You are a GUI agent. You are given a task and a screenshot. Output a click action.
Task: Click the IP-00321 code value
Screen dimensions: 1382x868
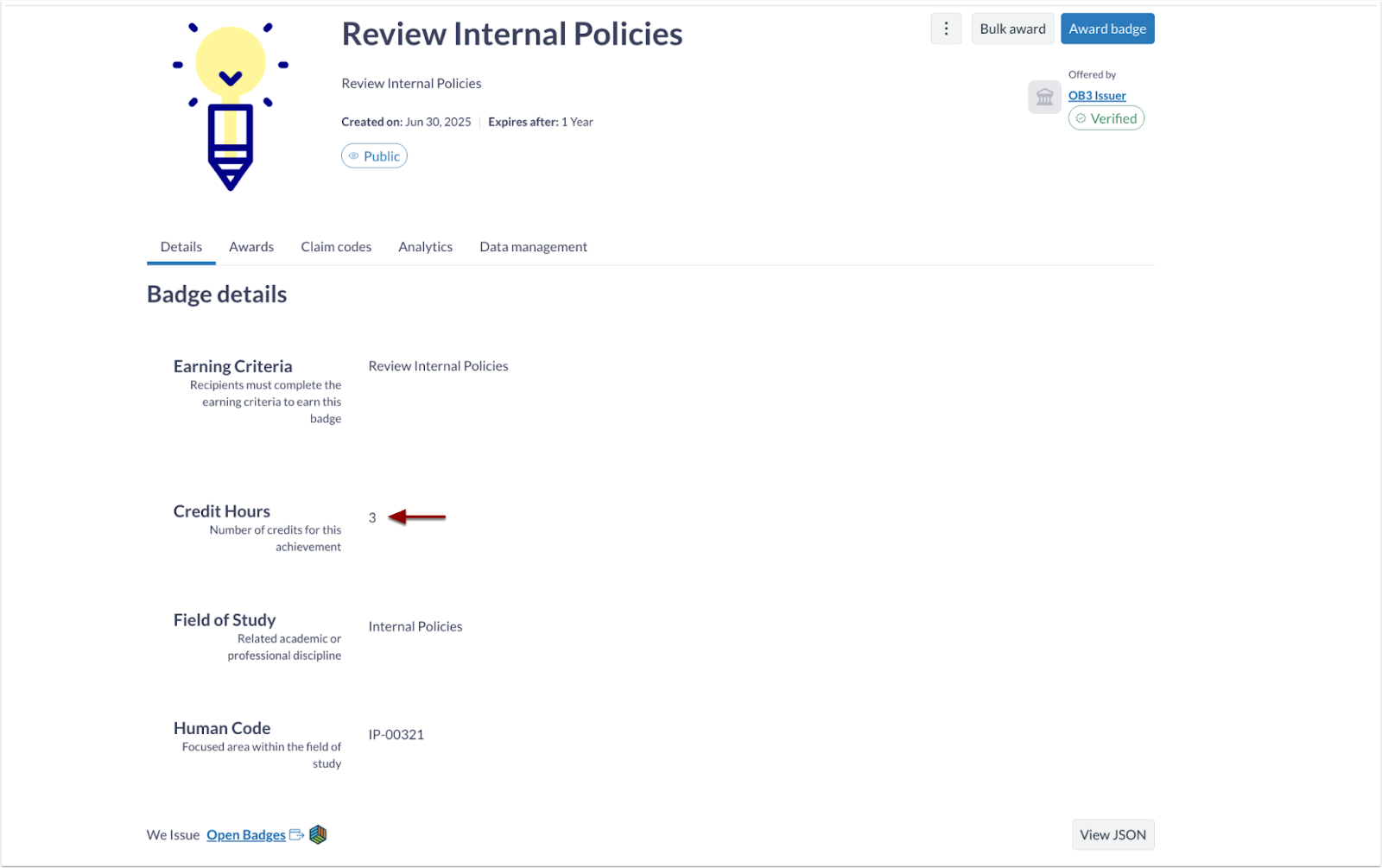[396, 735]
